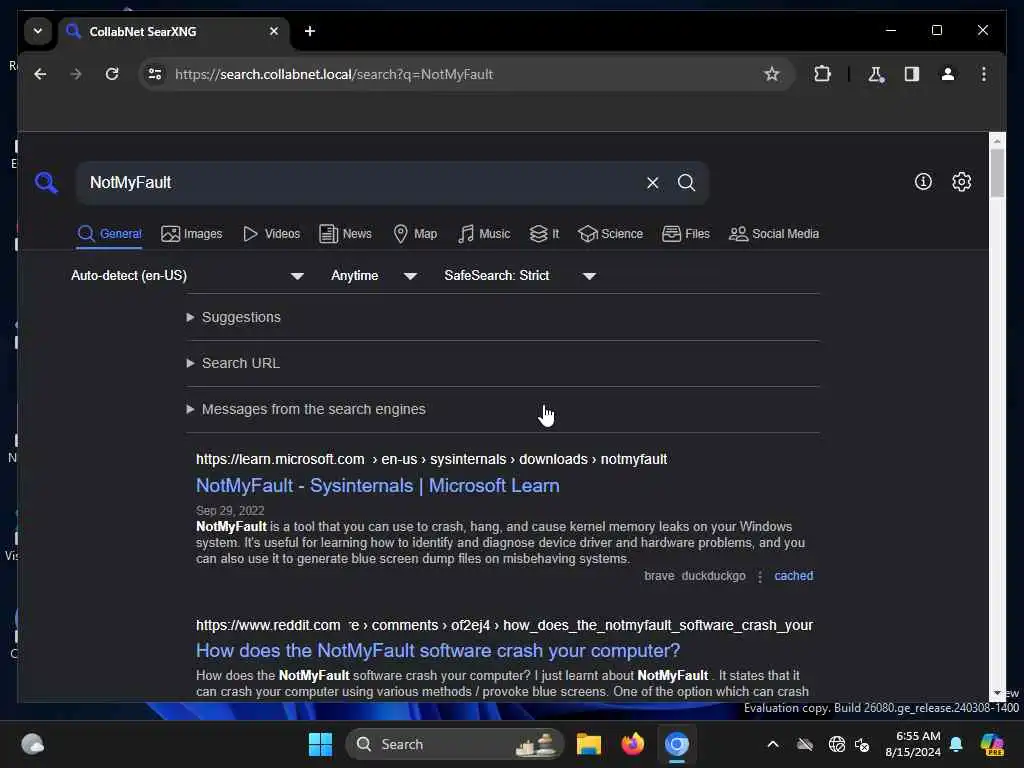Open the About info icon

pos(923,182)
